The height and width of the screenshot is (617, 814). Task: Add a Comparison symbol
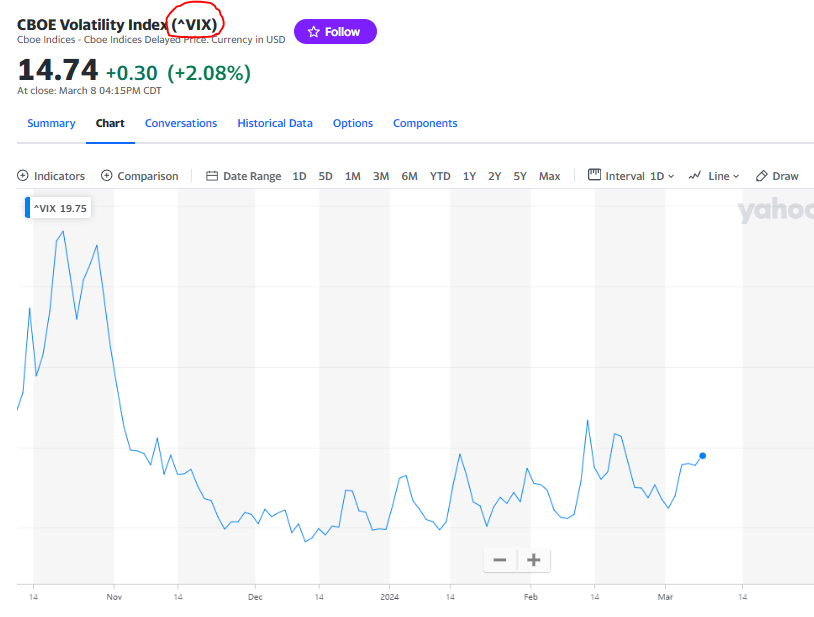pos(140,176)
